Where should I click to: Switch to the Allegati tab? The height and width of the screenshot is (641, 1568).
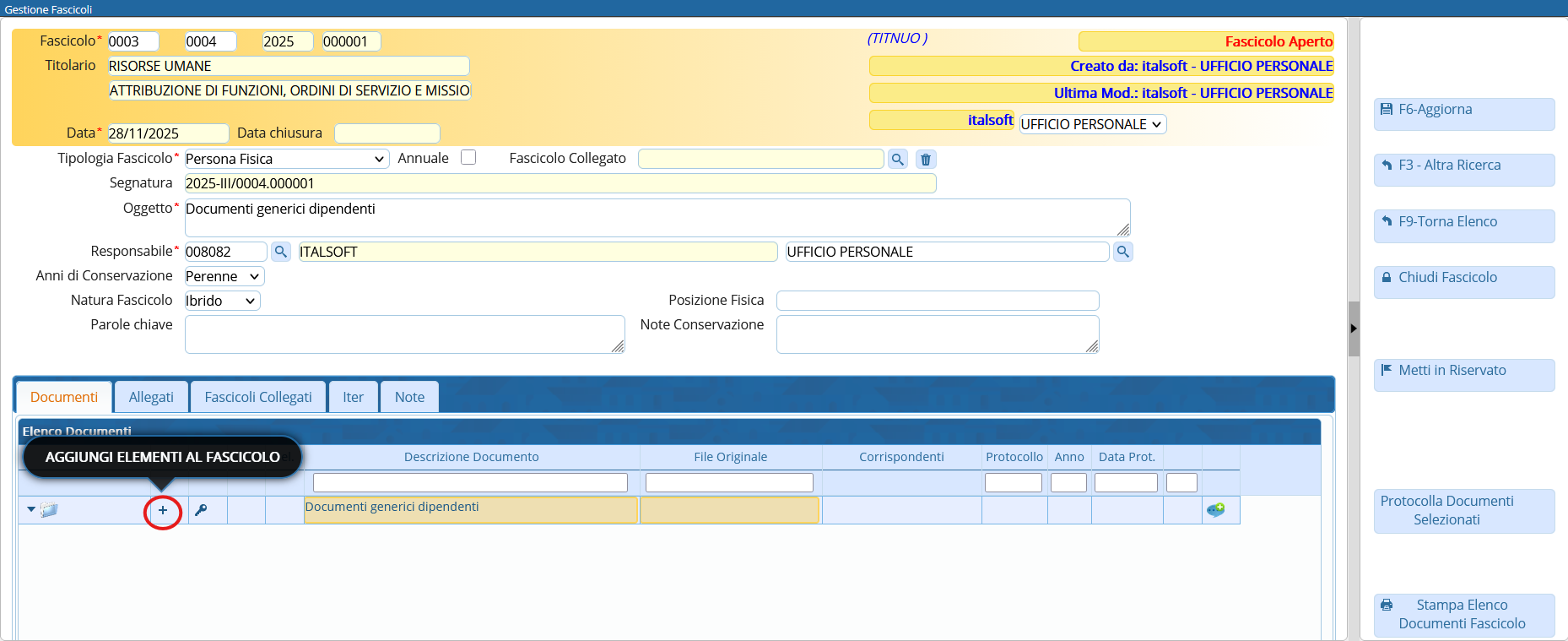[151, 397]
